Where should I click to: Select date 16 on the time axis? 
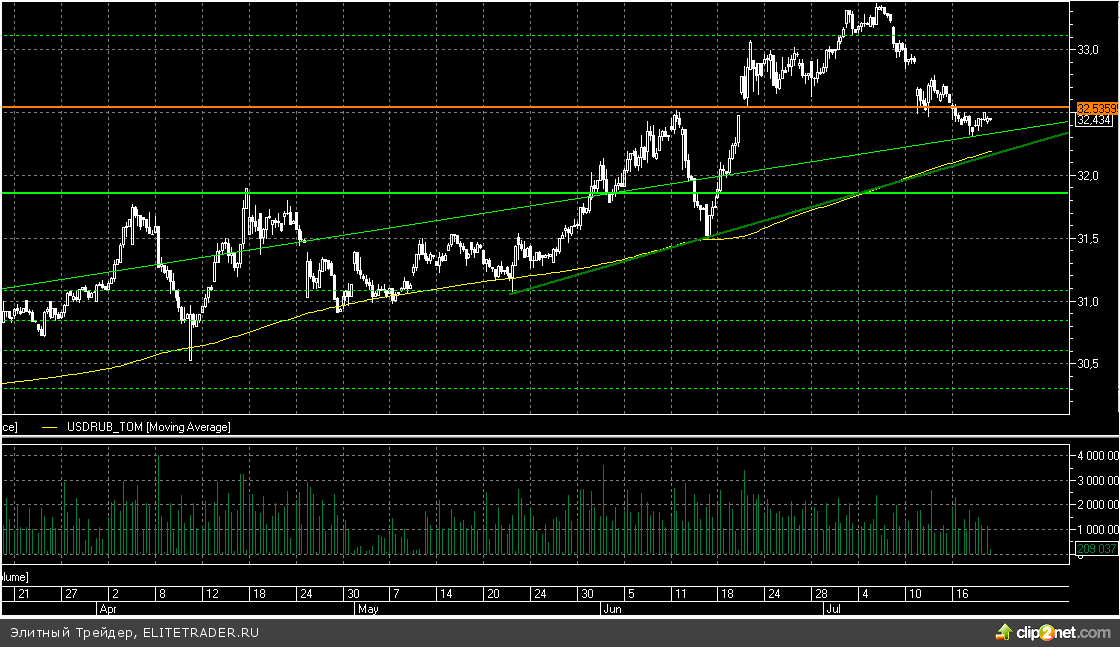pos(961,593)
